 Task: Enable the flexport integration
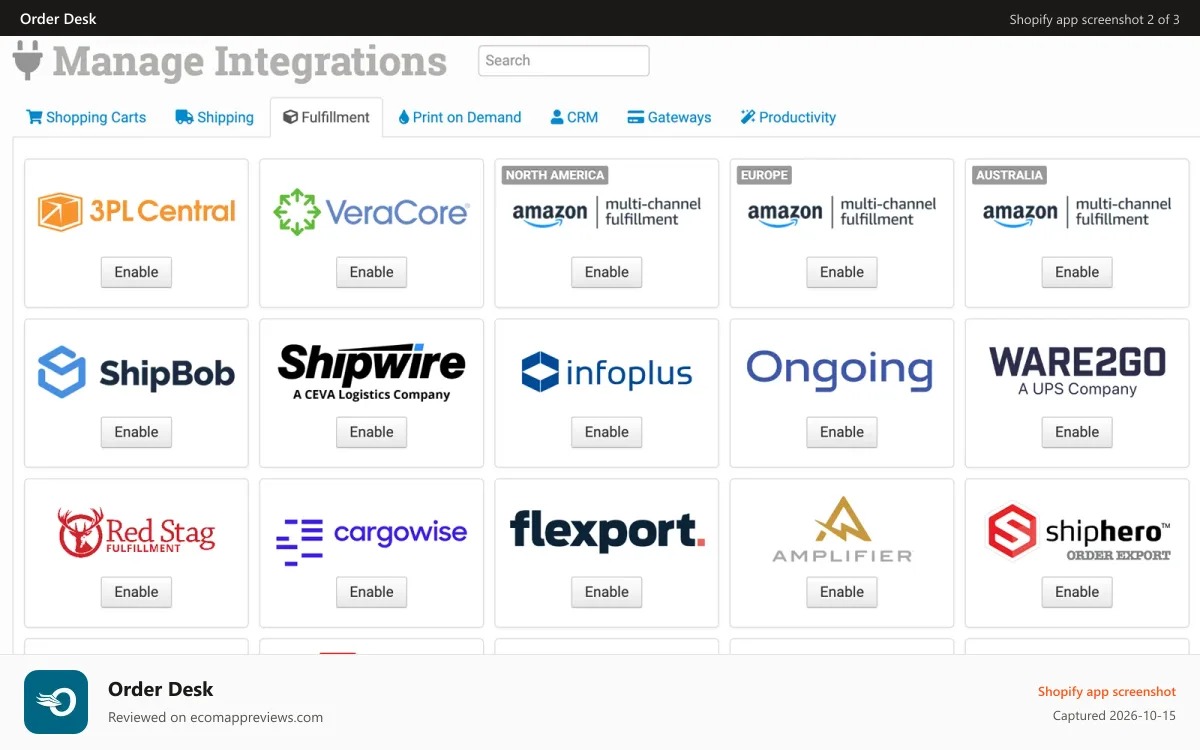[x=606, y=592]
